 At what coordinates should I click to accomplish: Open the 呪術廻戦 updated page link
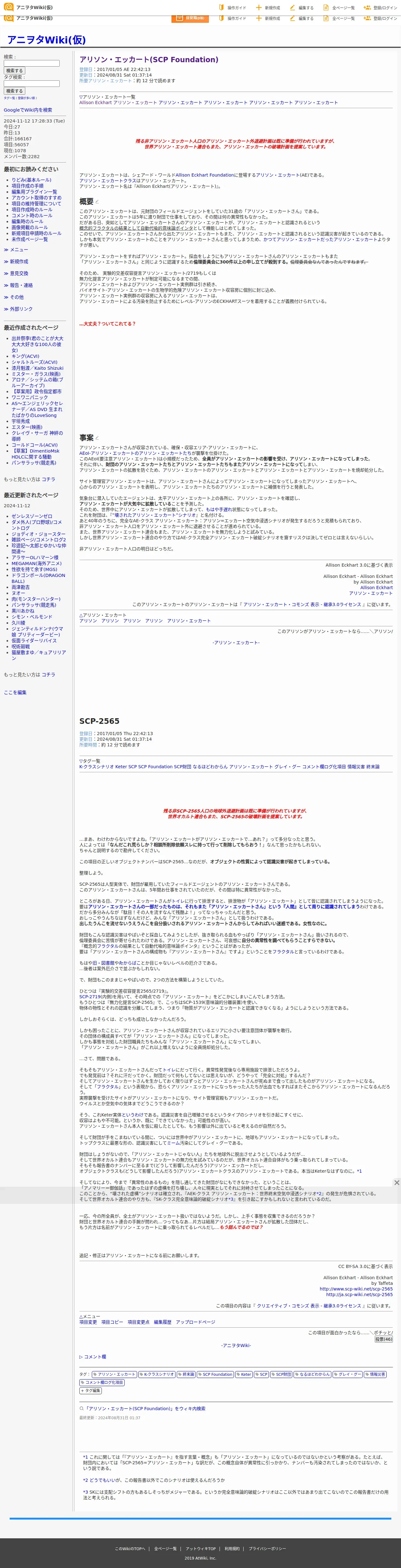[20, 646]
